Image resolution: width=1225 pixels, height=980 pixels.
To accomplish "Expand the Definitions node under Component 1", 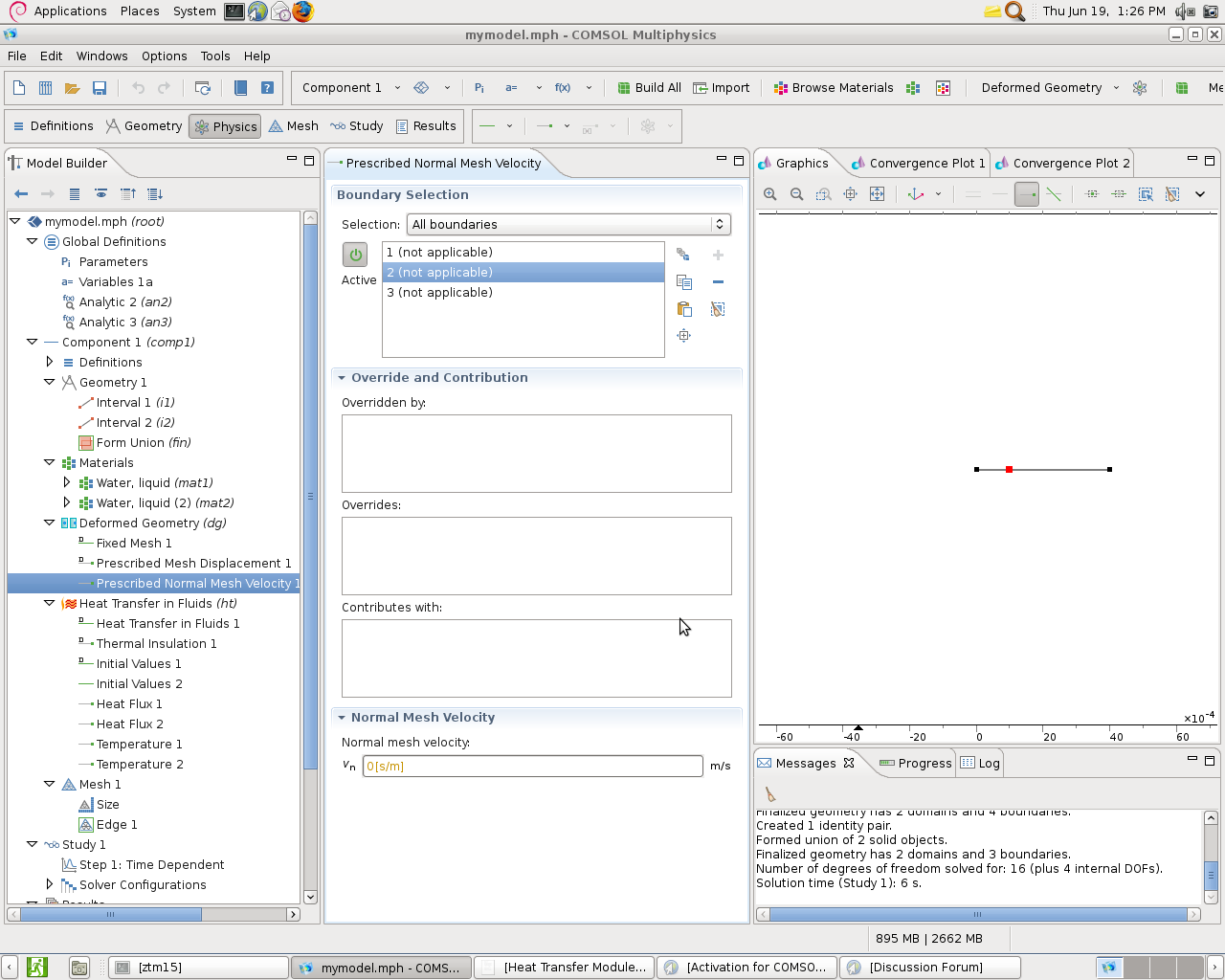I will [x=49, y=362].
